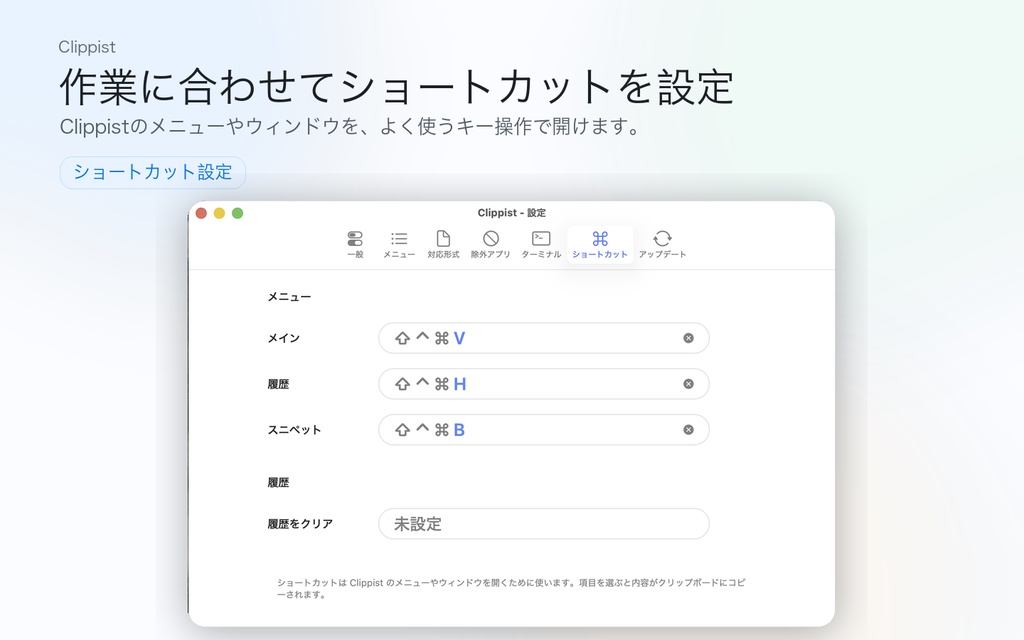Click the green zoom window button
This screenshot has height=640, width=1024.
coord(238,213)
